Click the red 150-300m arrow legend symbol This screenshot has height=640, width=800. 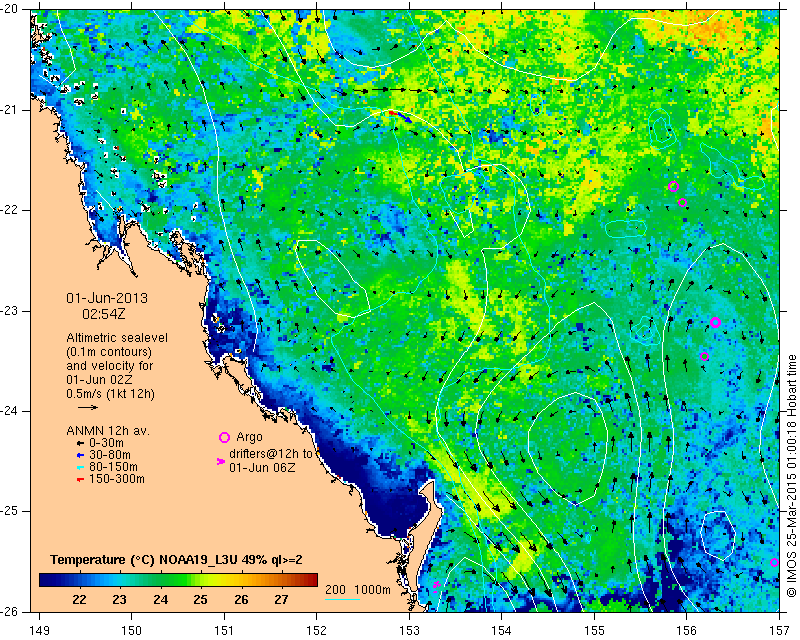click(80, 479)
